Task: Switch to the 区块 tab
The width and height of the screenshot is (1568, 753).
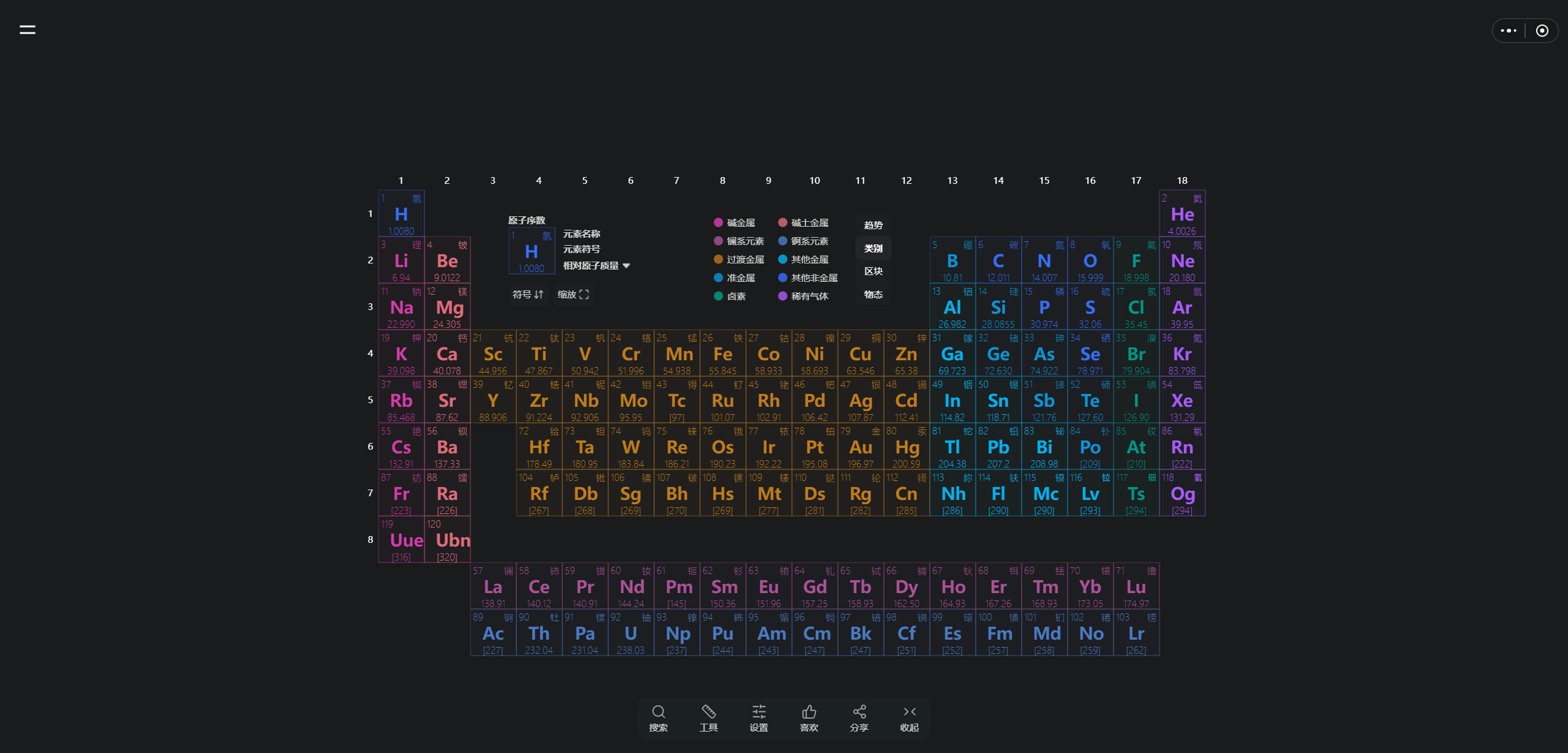Action: (873, 271)
